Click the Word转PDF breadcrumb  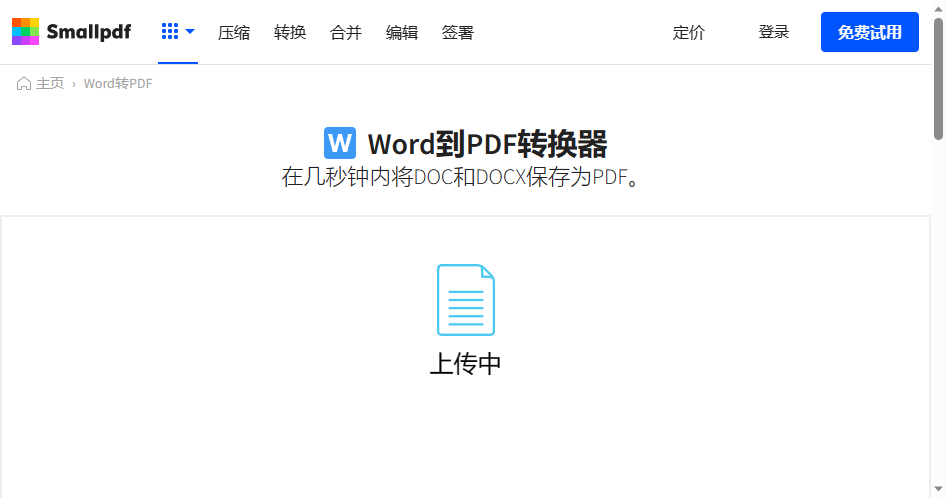[x=118, y=83]
